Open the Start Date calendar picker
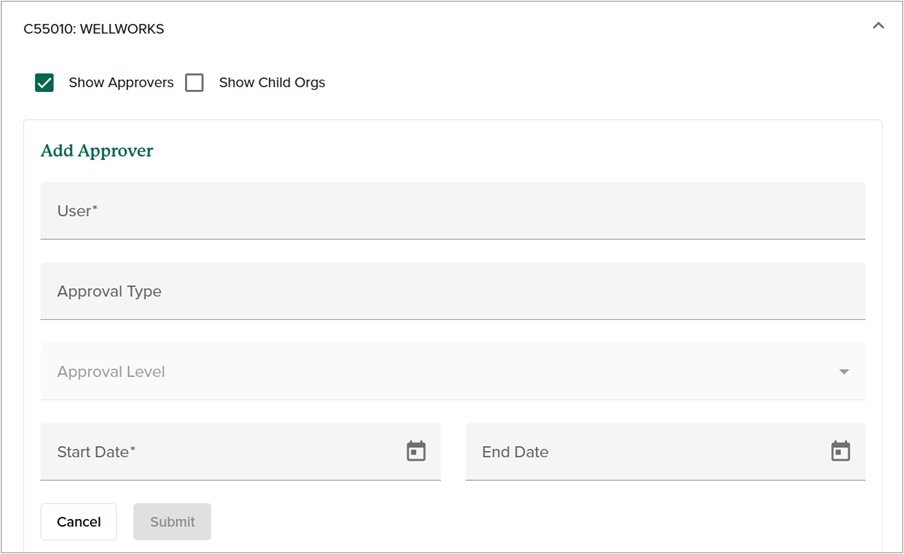Image resolution: width=904 pixels, height=554 pixels. 416,452
